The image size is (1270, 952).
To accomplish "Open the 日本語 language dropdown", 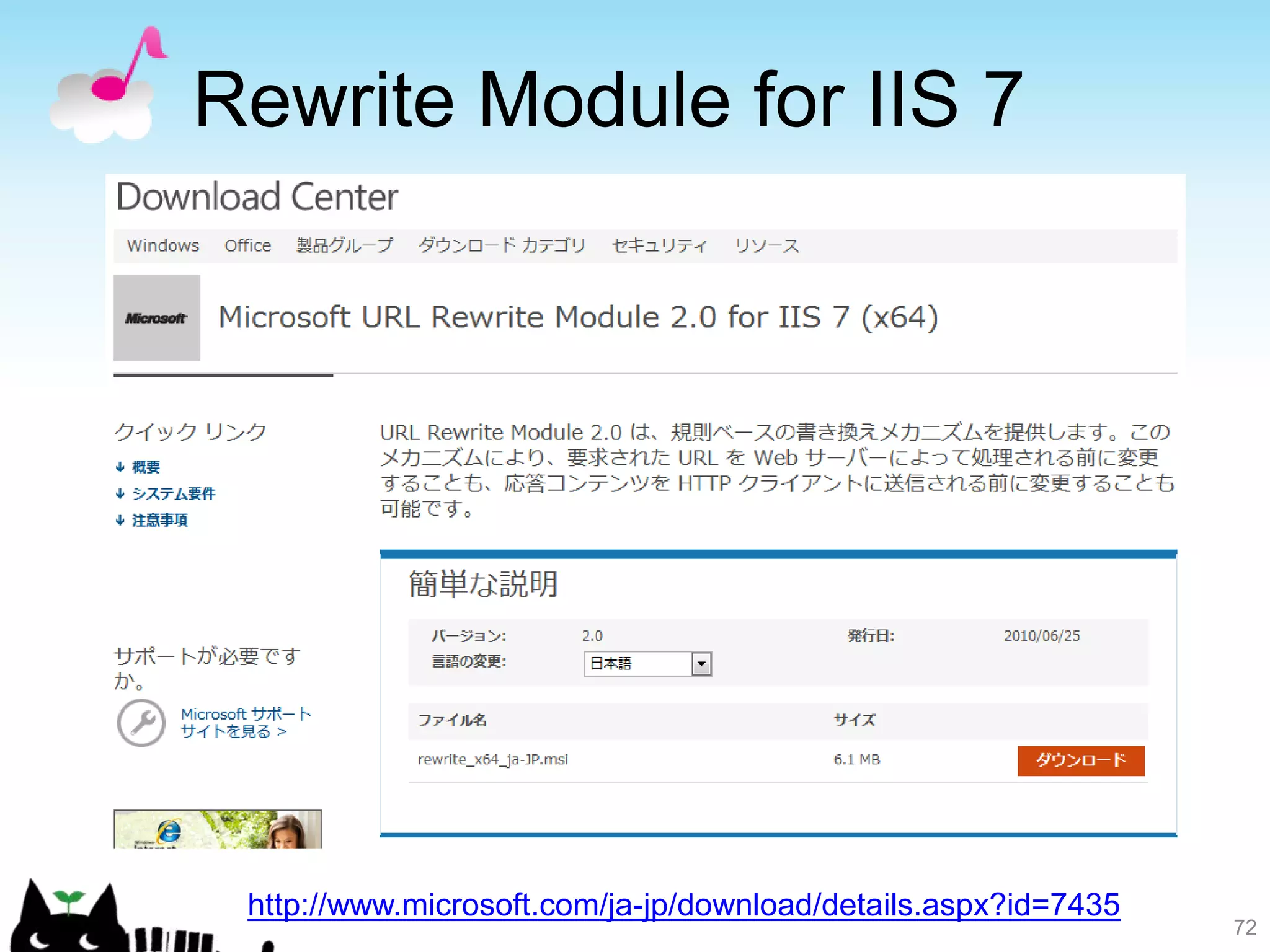I will 648,664.
